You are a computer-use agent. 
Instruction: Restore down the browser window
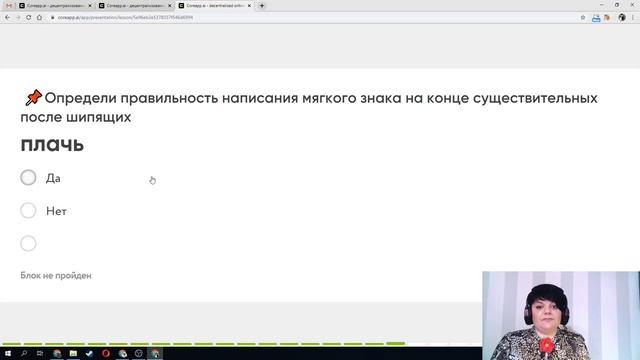point(617,5)
